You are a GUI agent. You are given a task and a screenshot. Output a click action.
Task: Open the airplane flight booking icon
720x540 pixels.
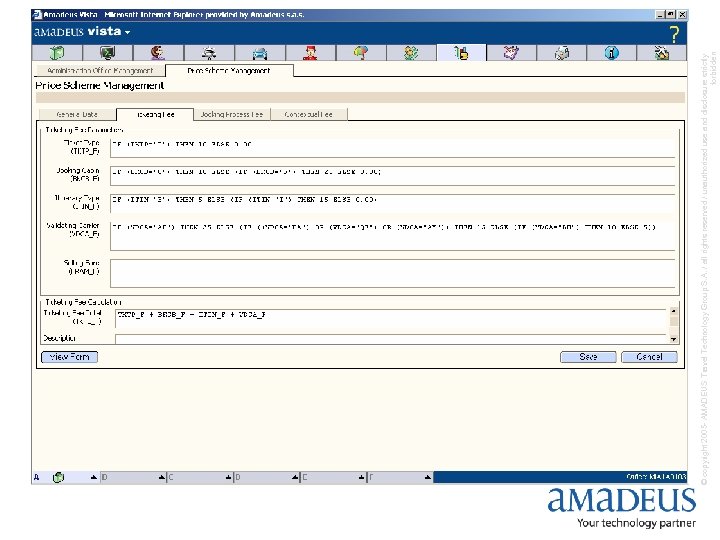pos(209,53)
